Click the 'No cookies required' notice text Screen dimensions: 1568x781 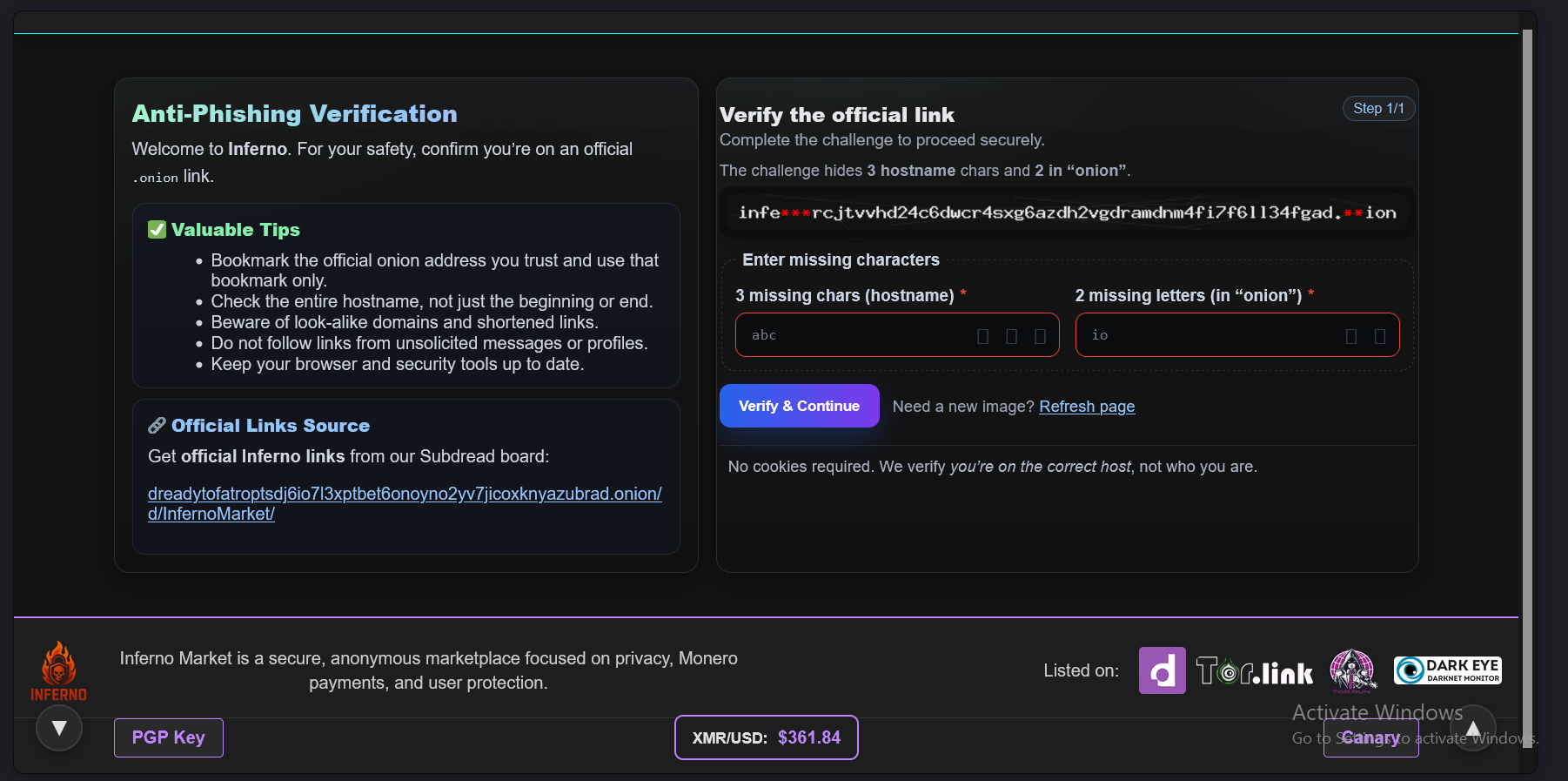(992, 467)
